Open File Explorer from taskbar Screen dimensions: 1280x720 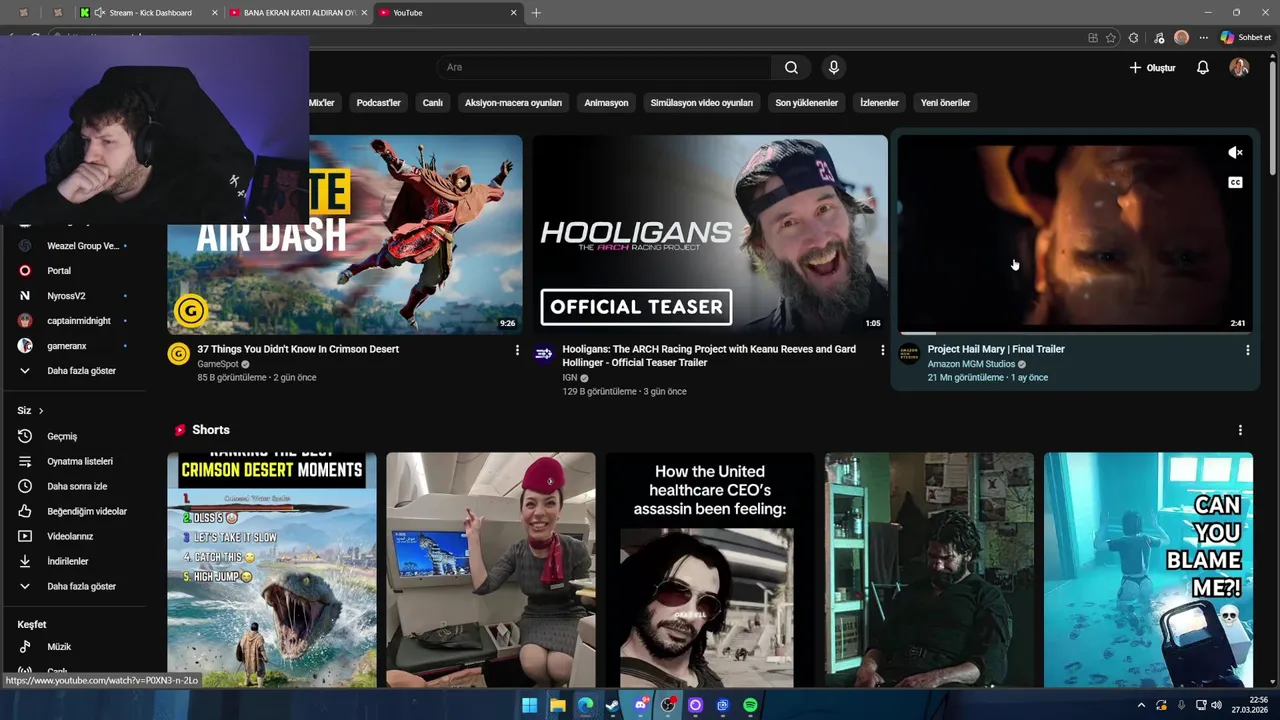pyautogui.click(x=557, y=705)
